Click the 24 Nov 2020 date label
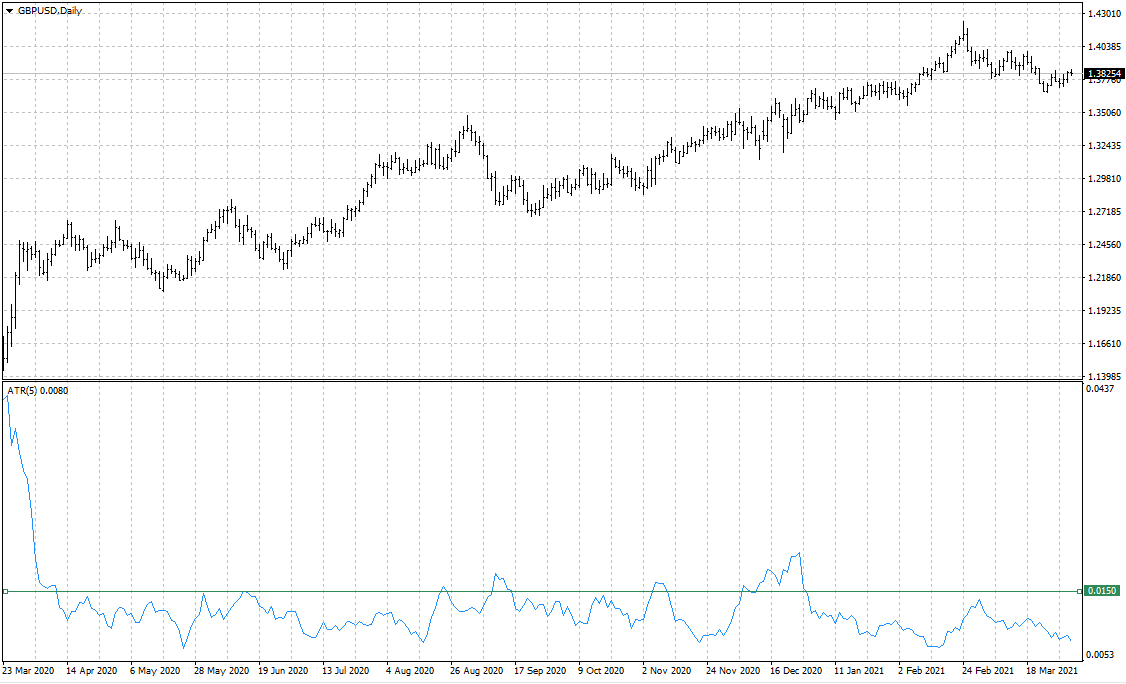Image resolution: width=1126 pixels, height=684 pixels. (733, 670)
